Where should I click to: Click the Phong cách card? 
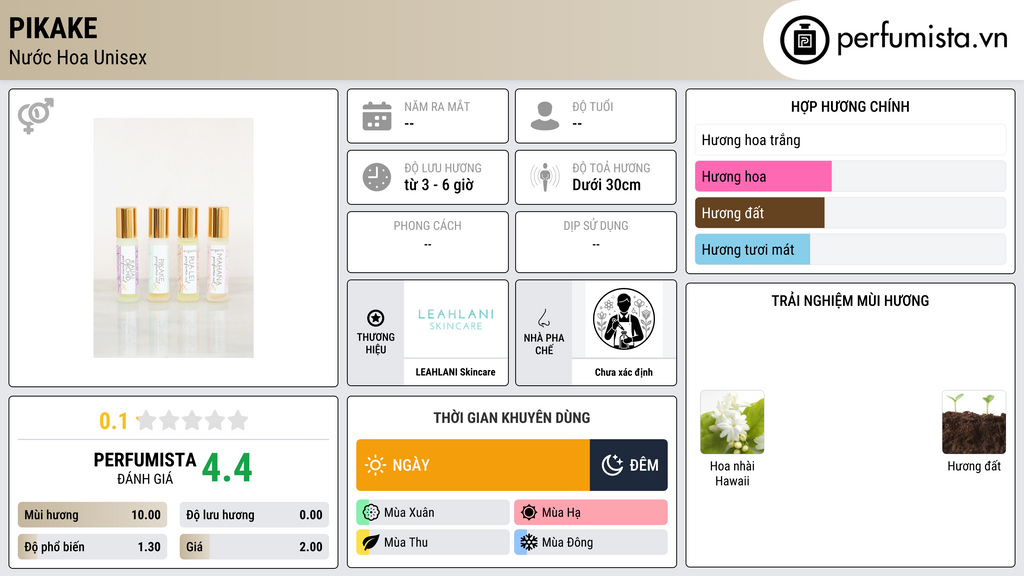click(x=428, y=242)
